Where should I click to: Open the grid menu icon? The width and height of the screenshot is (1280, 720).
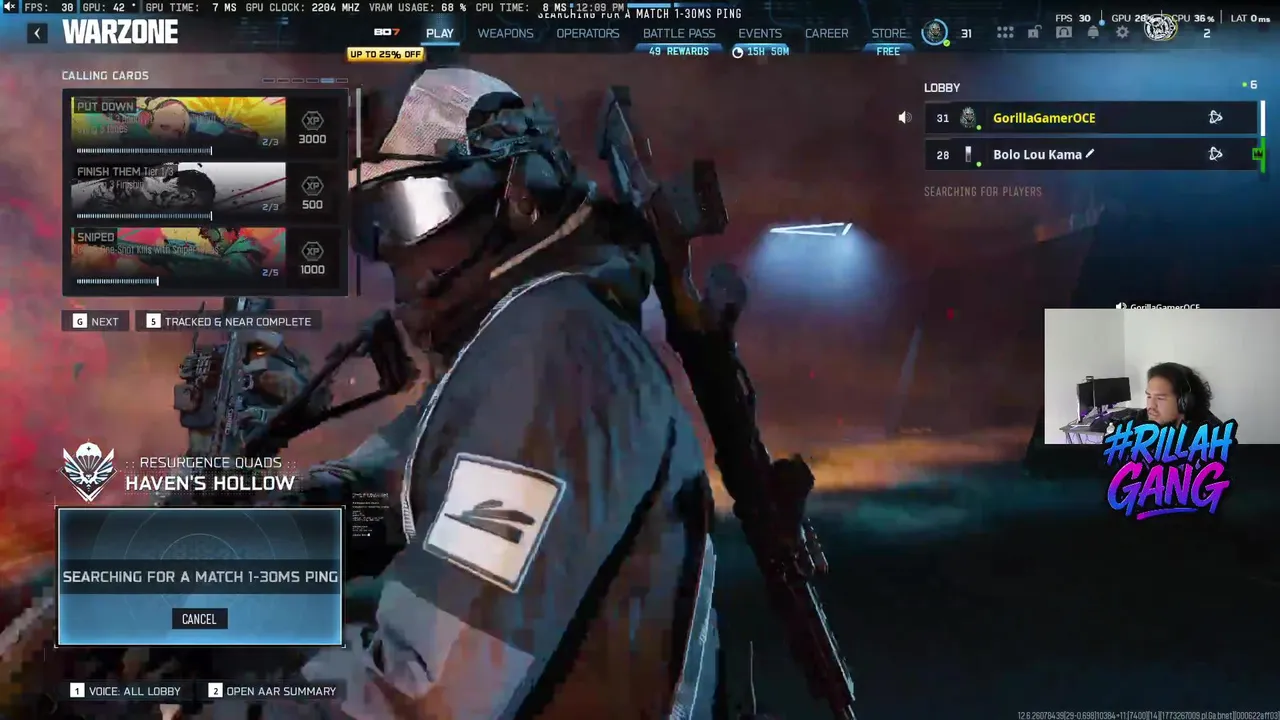click(x=1005, y=33)
